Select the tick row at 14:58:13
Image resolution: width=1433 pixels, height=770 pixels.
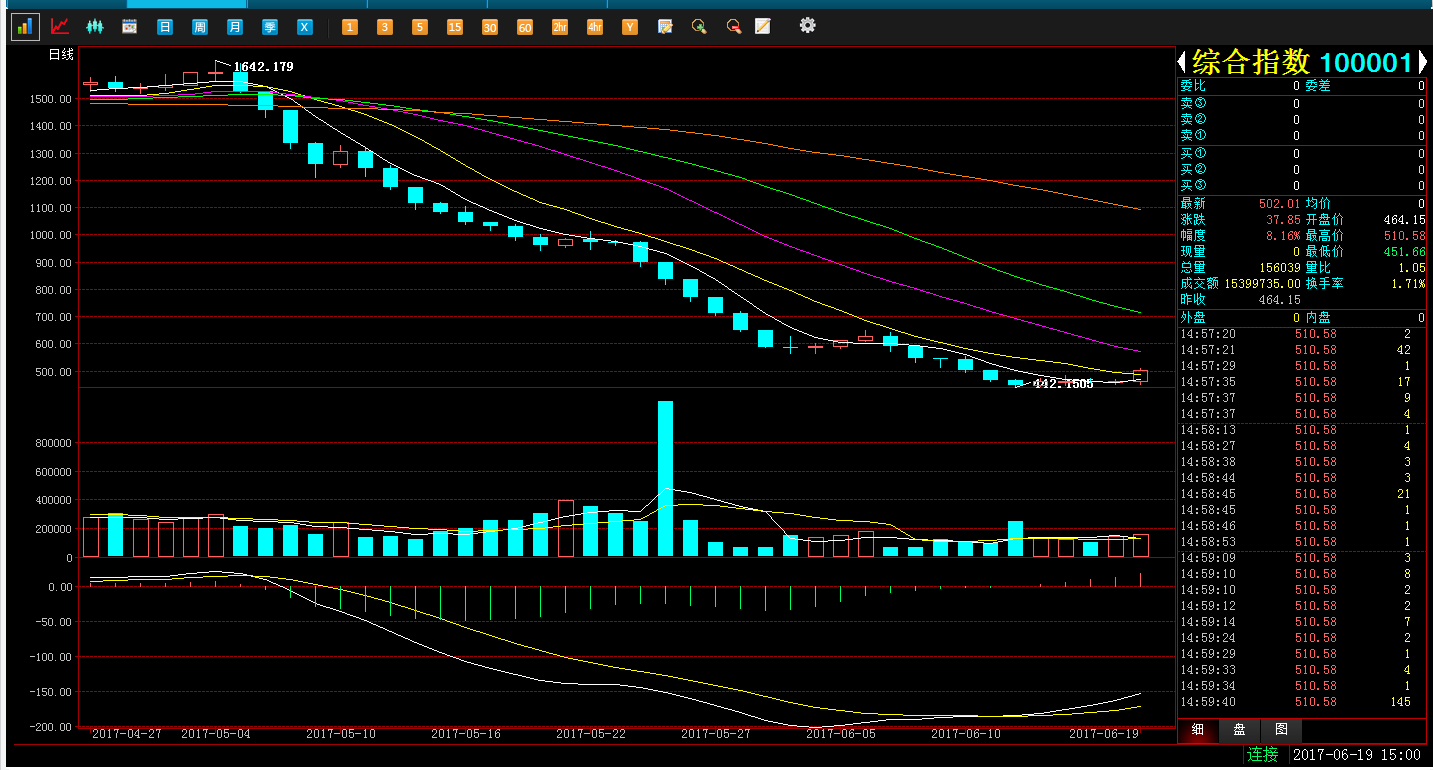[x=1302, y=430]
